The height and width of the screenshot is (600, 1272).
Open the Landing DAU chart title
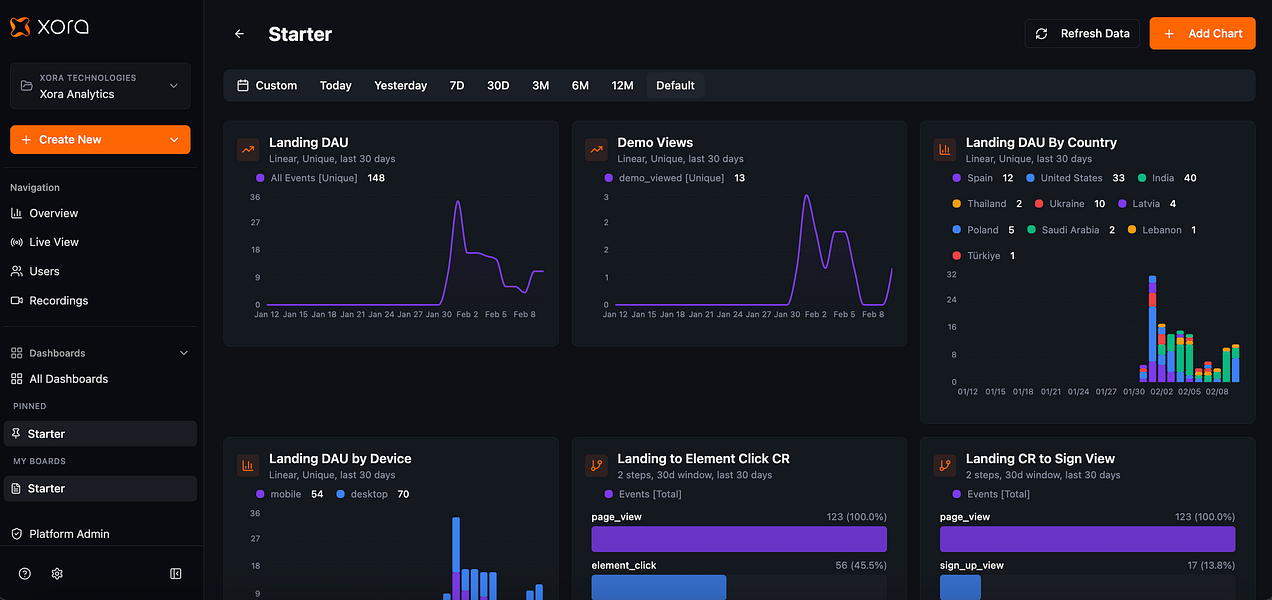point(309,143)
